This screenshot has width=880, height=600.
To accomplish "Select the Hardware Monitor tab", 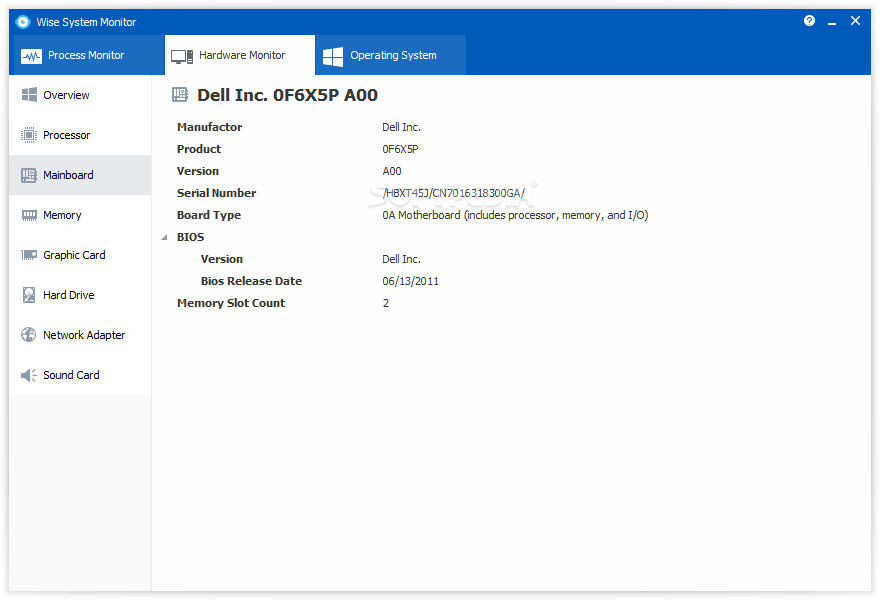I will pos(240,55).
